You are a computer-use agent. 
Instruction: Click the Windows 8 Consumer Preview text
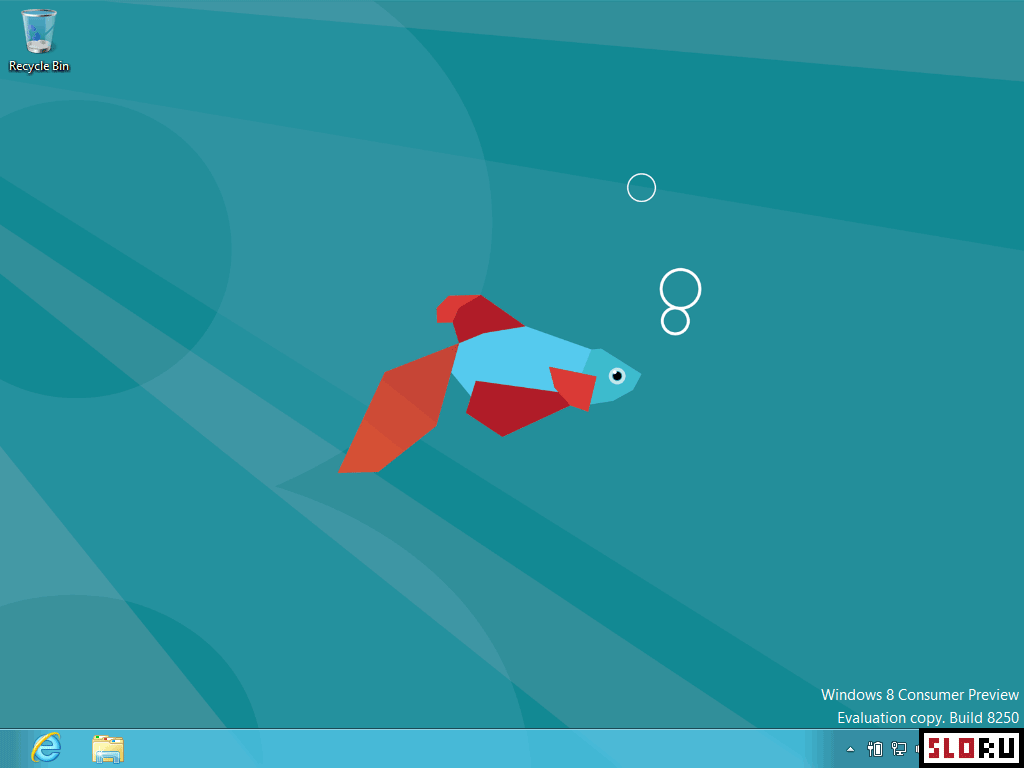(919, 694)
